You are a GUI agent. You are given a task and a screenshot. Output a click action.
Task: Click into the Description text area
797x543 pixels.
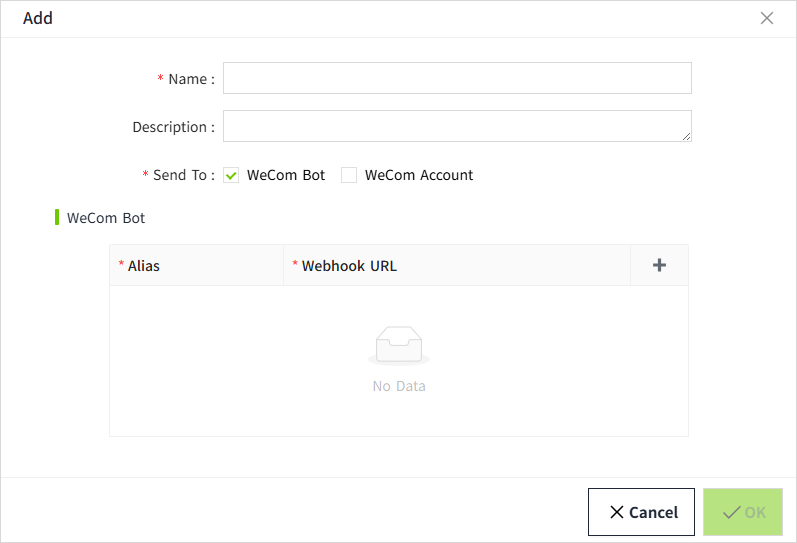coord(455,126)
